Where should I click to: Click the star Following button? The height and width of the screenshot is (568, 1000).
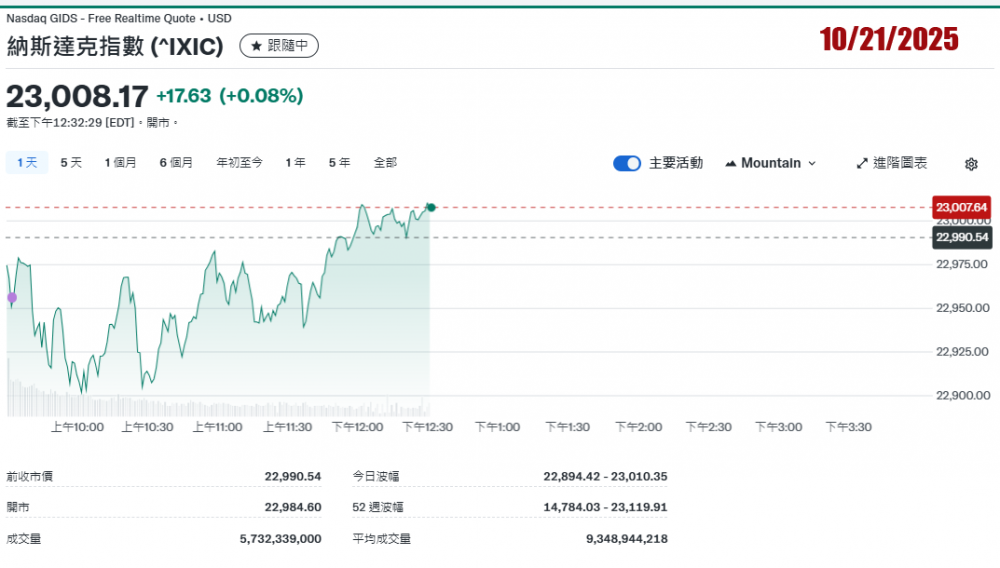coord(279,46)
